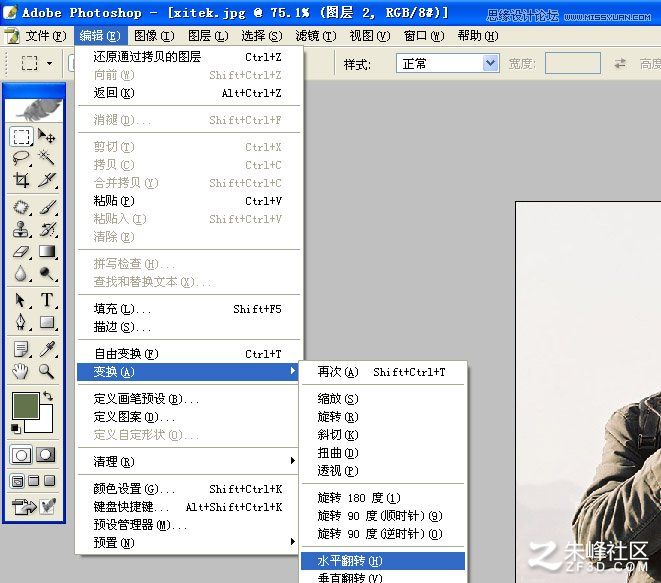Image resolution: width=661 pixels, height=583 pixels.
Task: Select the Pen tool
Action: pyautogui.click(x=21, y=322)
